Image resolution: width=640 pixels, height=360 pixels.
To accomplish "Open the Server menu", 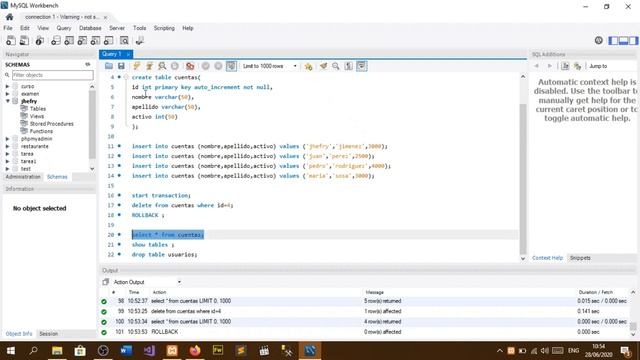I will click(117, 28).
